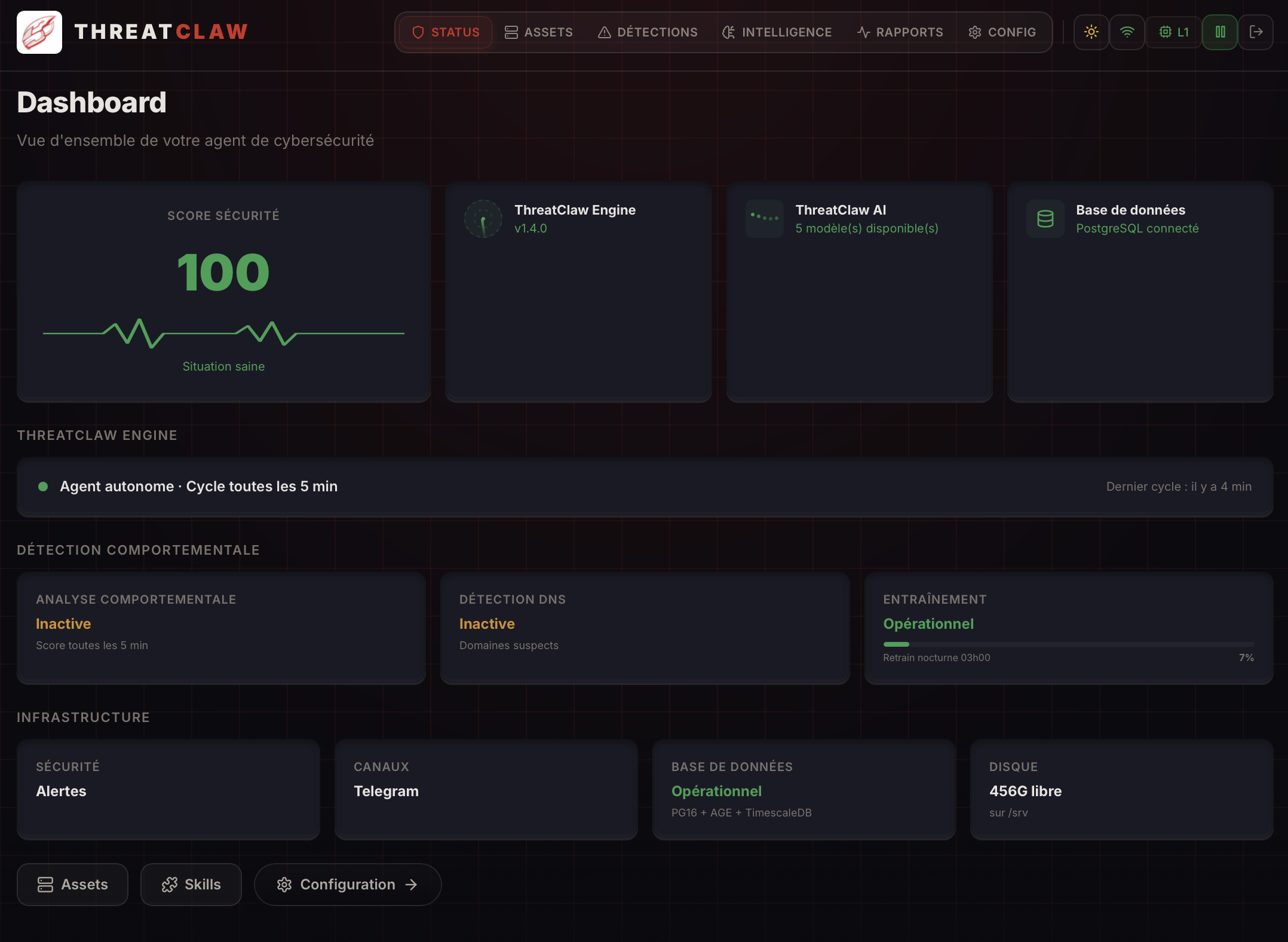The image size is (1288, 942).
Task: Expand the Infrastructure section header
Action: tap(83, 717)
